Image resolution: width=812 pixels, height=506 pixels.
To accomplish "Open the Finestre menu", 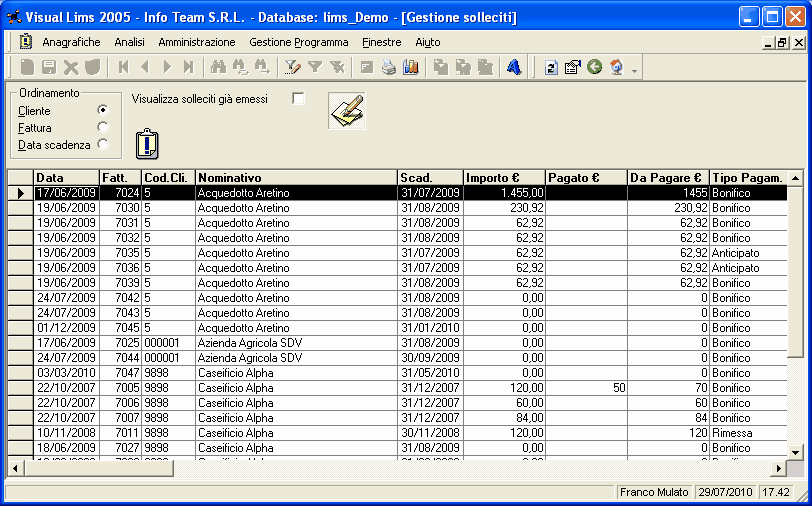I will point(382,42).
